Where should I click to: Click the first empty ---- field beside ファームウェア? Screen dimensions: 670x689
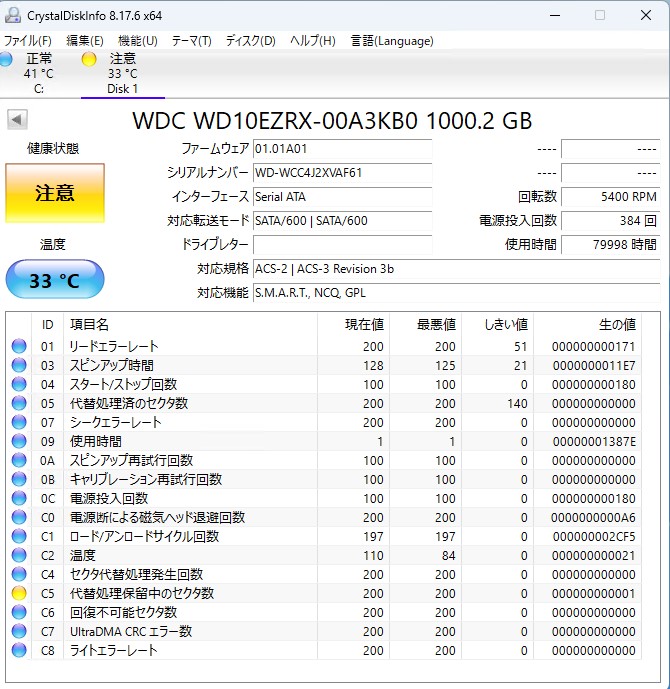pyautogui.click(x=611, y=149)
